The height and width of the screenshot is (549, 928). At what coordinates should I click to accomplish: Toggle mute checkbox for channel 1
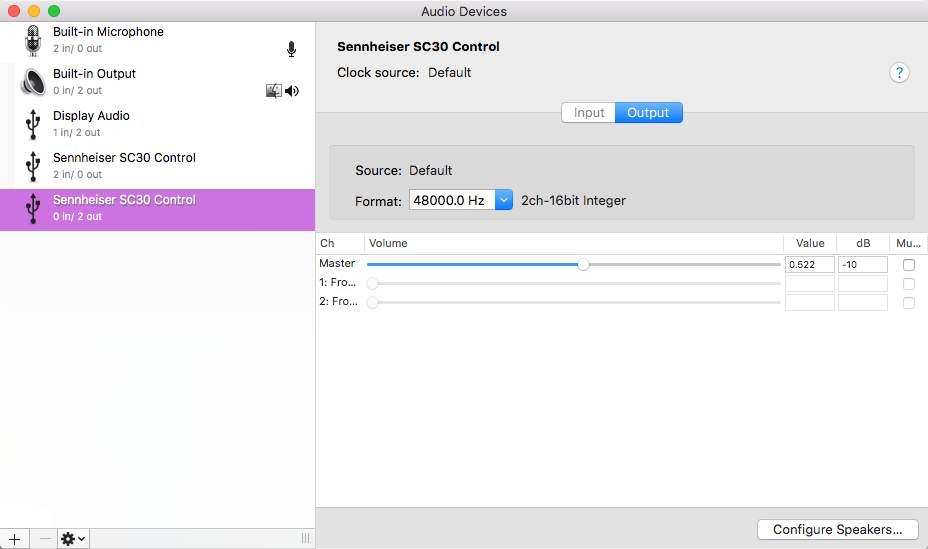[x=908, y=284]
